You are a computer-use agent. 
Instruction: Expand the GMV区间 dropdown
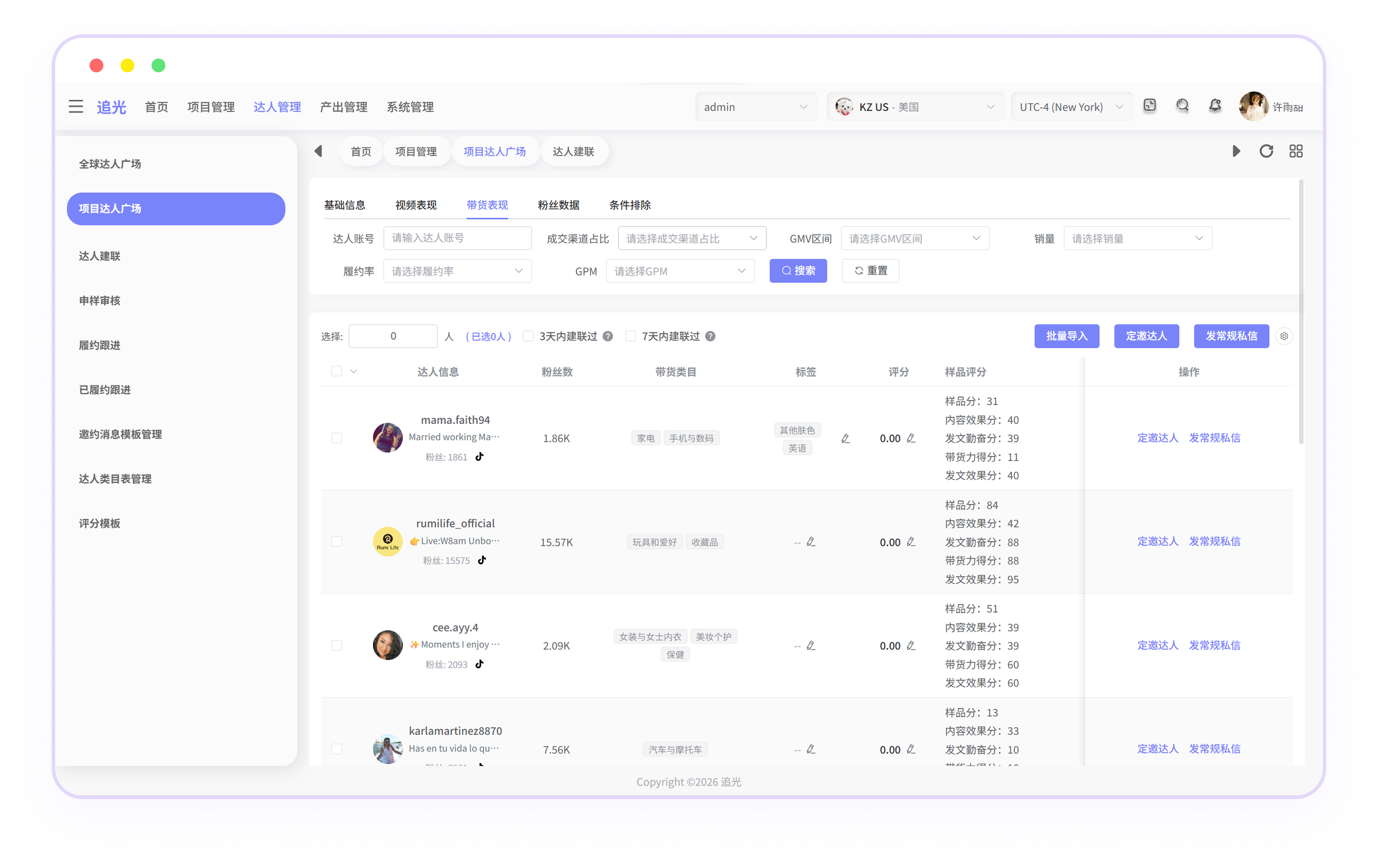tap(915, 239)
